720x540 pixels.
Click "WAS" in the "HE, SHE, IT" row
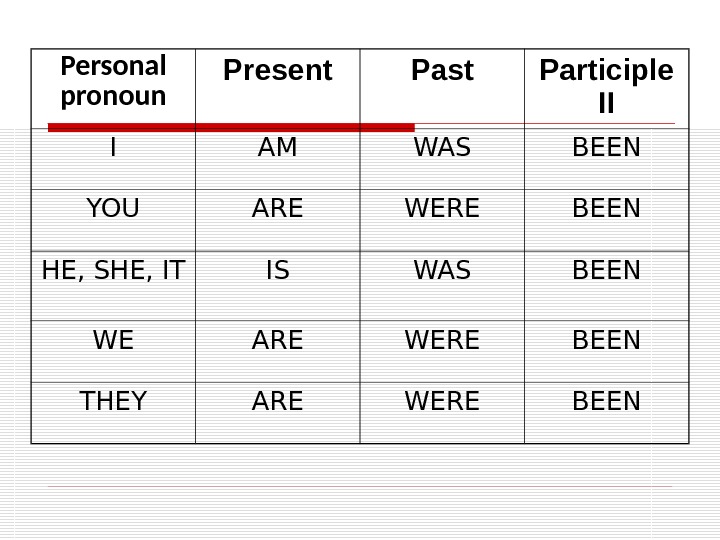tap(442, 270)
